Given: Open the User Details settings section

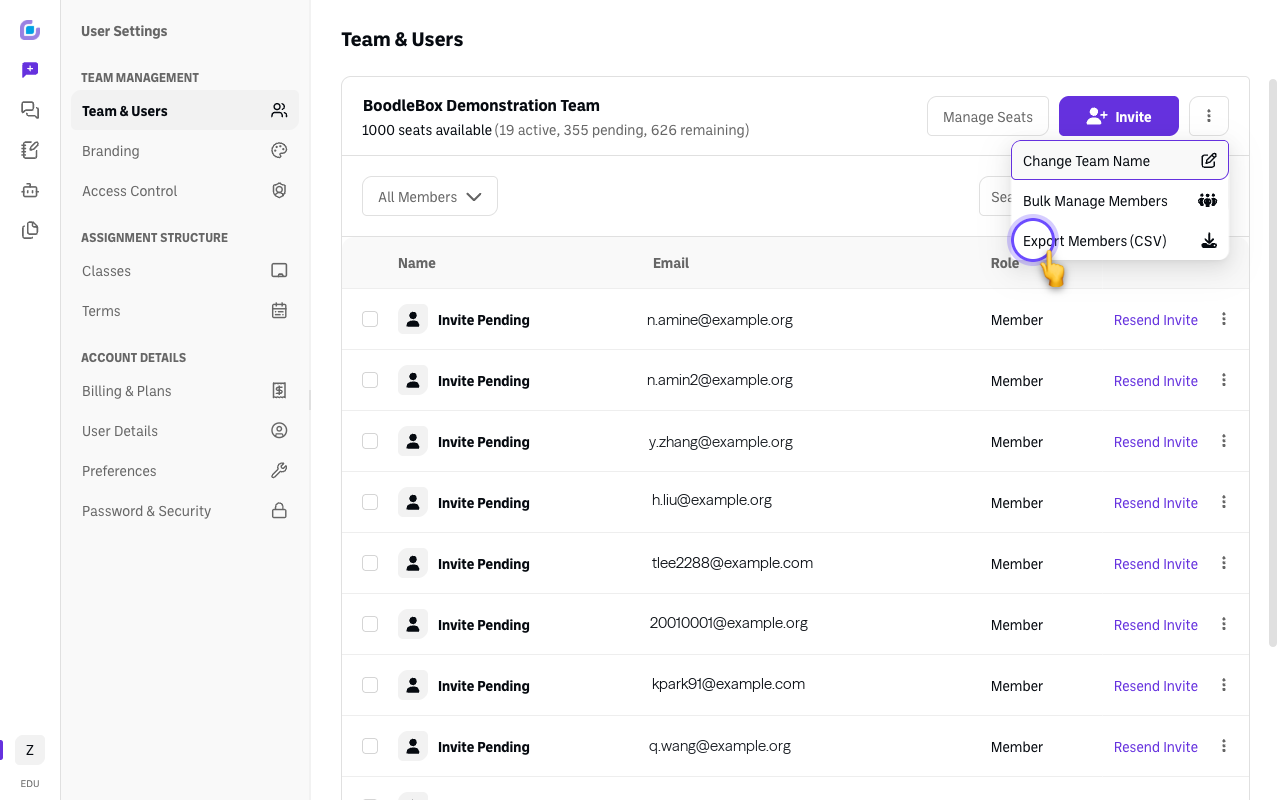Looking at the screenshot, I should point(185,431).
